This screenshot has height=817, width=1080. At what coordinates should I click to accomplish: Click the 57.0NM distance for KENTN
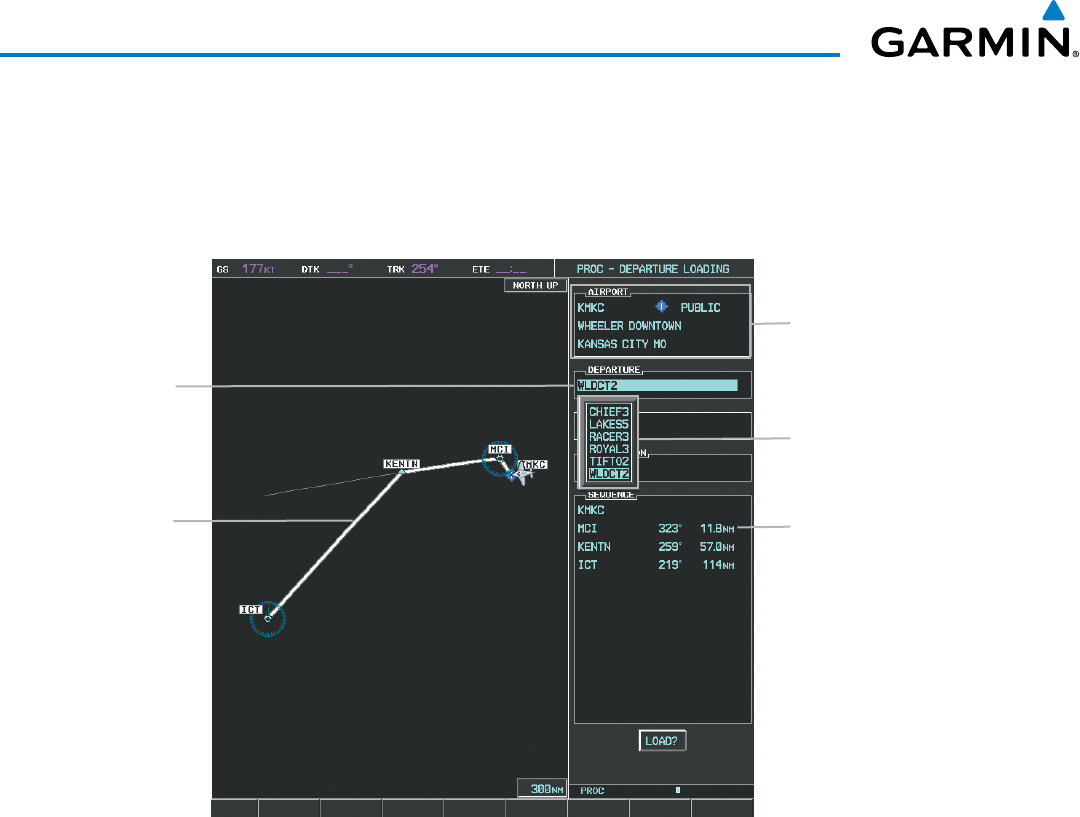[717, 547]
